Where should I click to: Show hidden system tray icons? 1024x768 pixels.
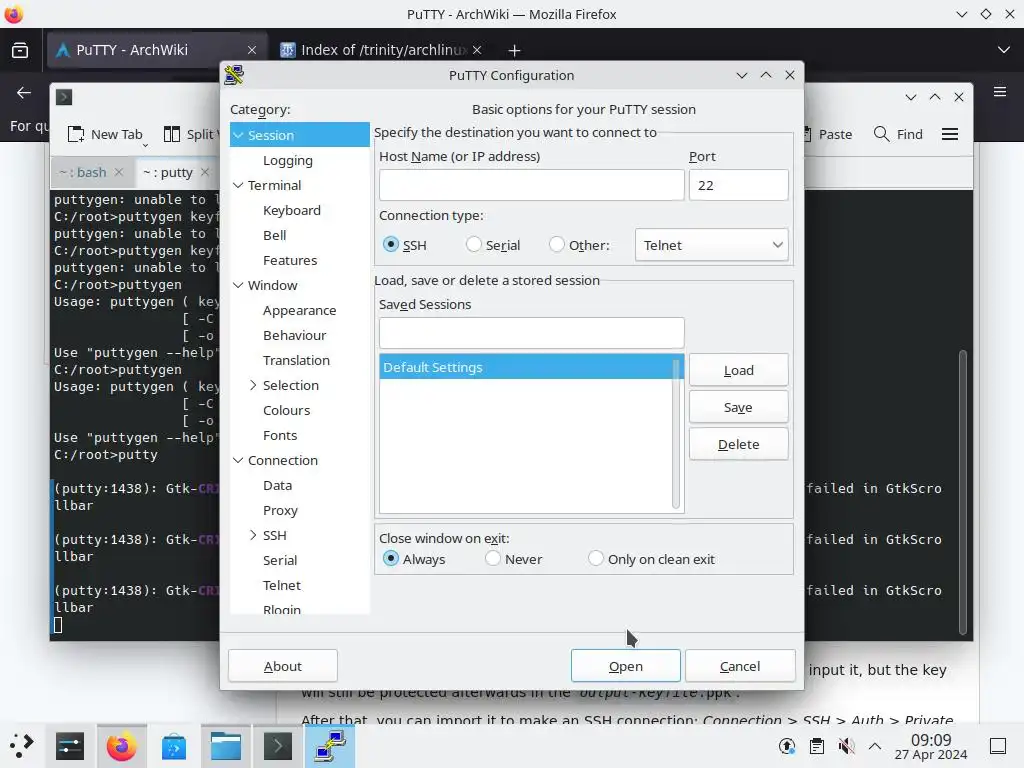(875, 746)
